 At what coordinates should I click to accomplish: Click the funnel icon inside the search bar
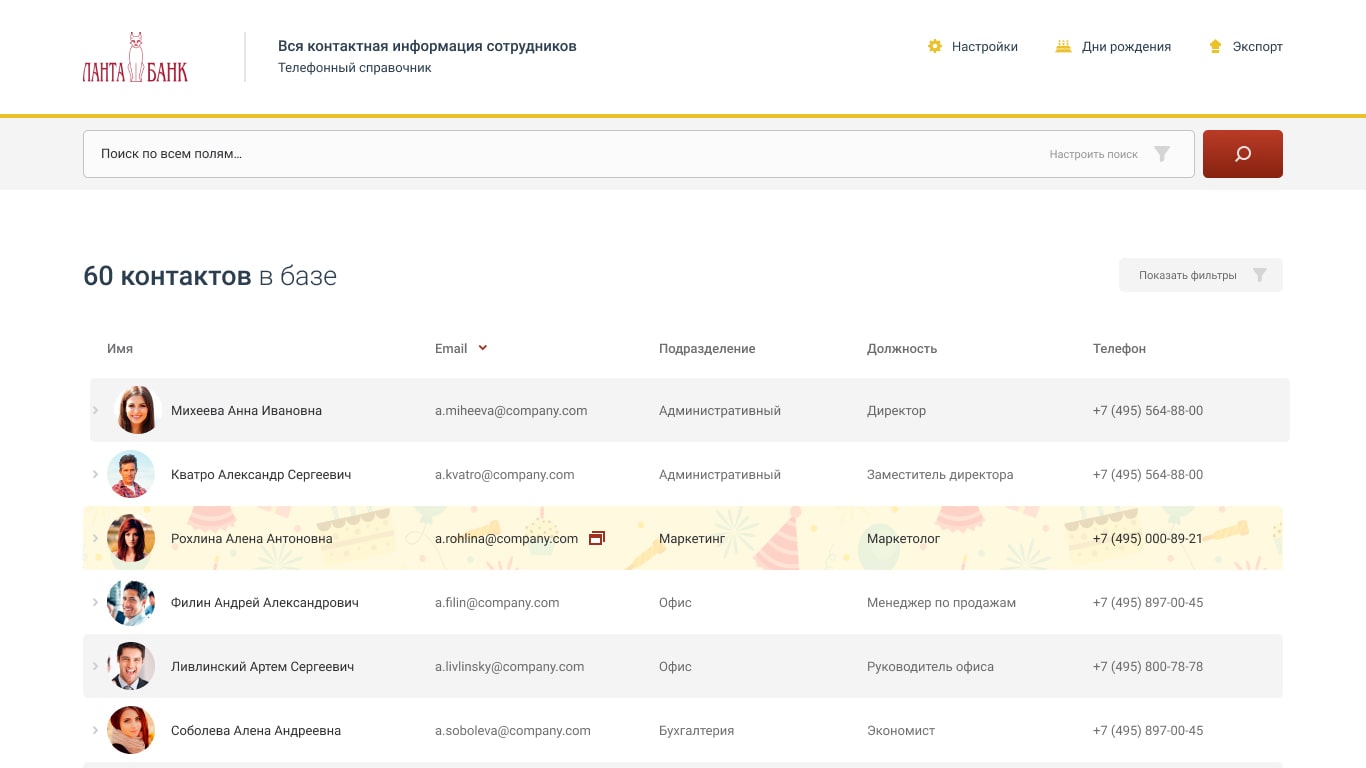pyautogui.click(x=1161, y=154)
